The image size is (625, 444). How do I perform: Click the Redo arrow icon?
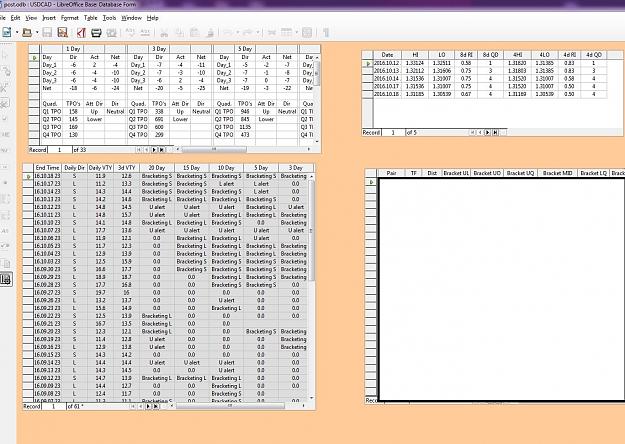[248, 32]
